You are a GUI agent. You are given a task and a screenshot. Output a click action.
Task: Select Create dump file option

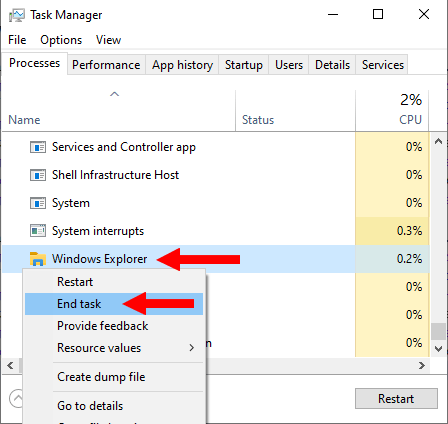pos(114,377)
